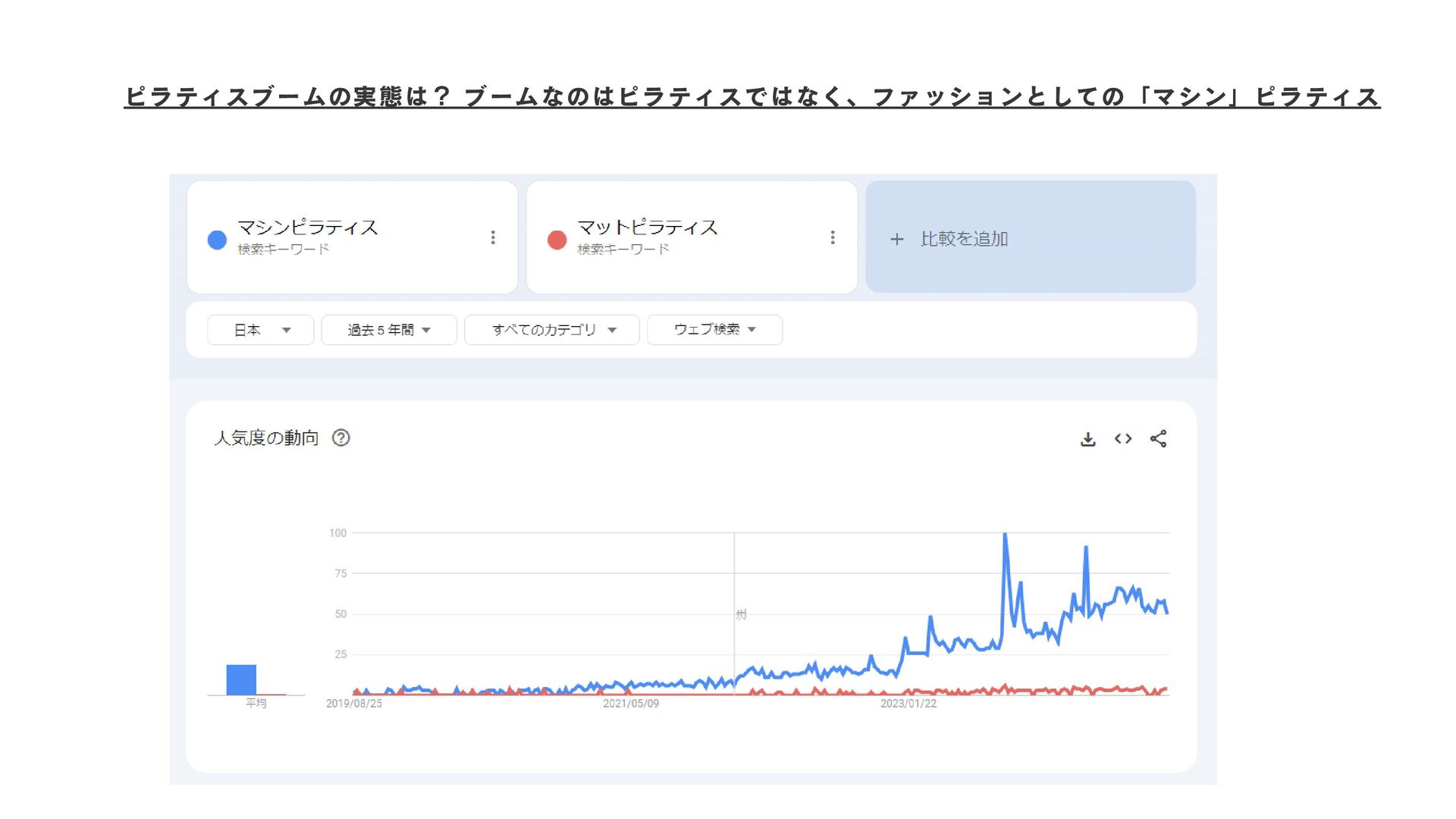Click the blue average bar above 平均
Image resolution: width=1456 pixels, height=819 pixels.
[241, 679]
